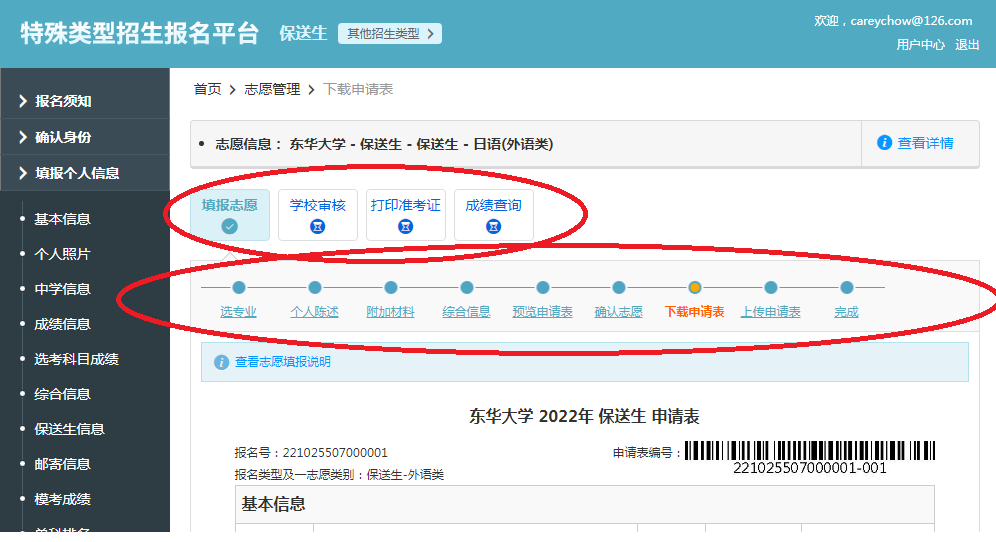This screenshot has width=996, height=542.
Task: Click the hourglass icon under 成绩查询
Action: (x=493, y=227)
